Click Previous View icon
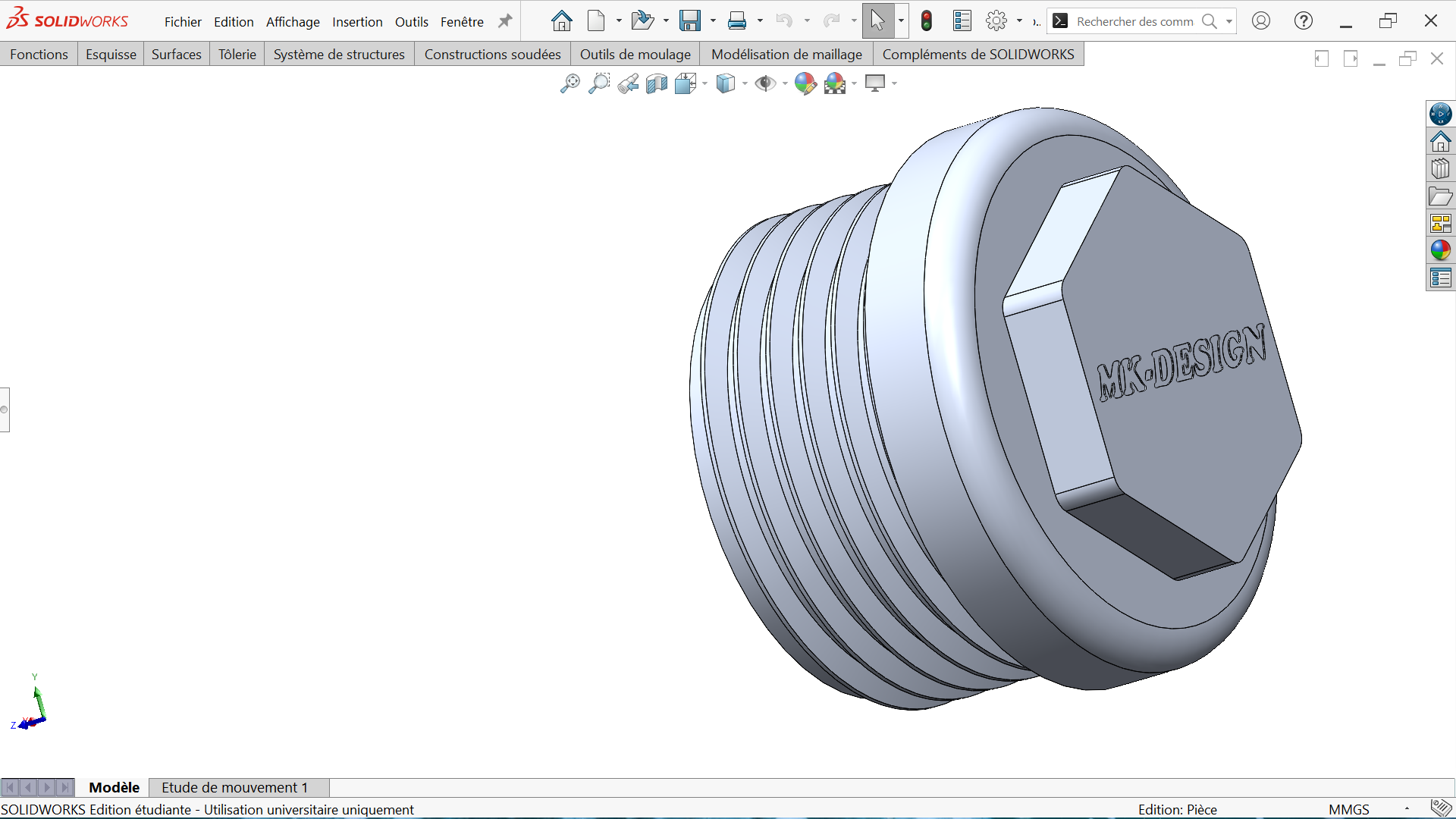Image resolution: width=1456 pixels, height=819 pixels. [628, 83]
